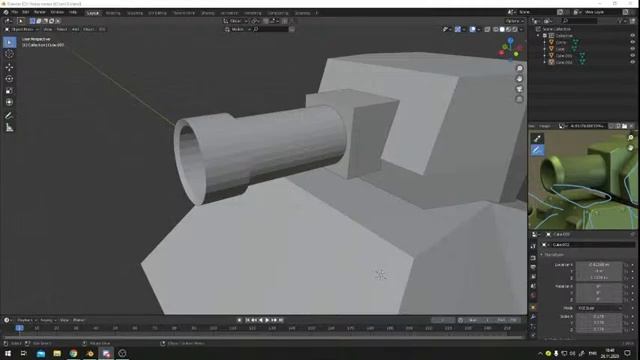The height and width of the screenshot is (360, 640).
Task: Switch viewport to material preview shading
Action: (508, 29)
